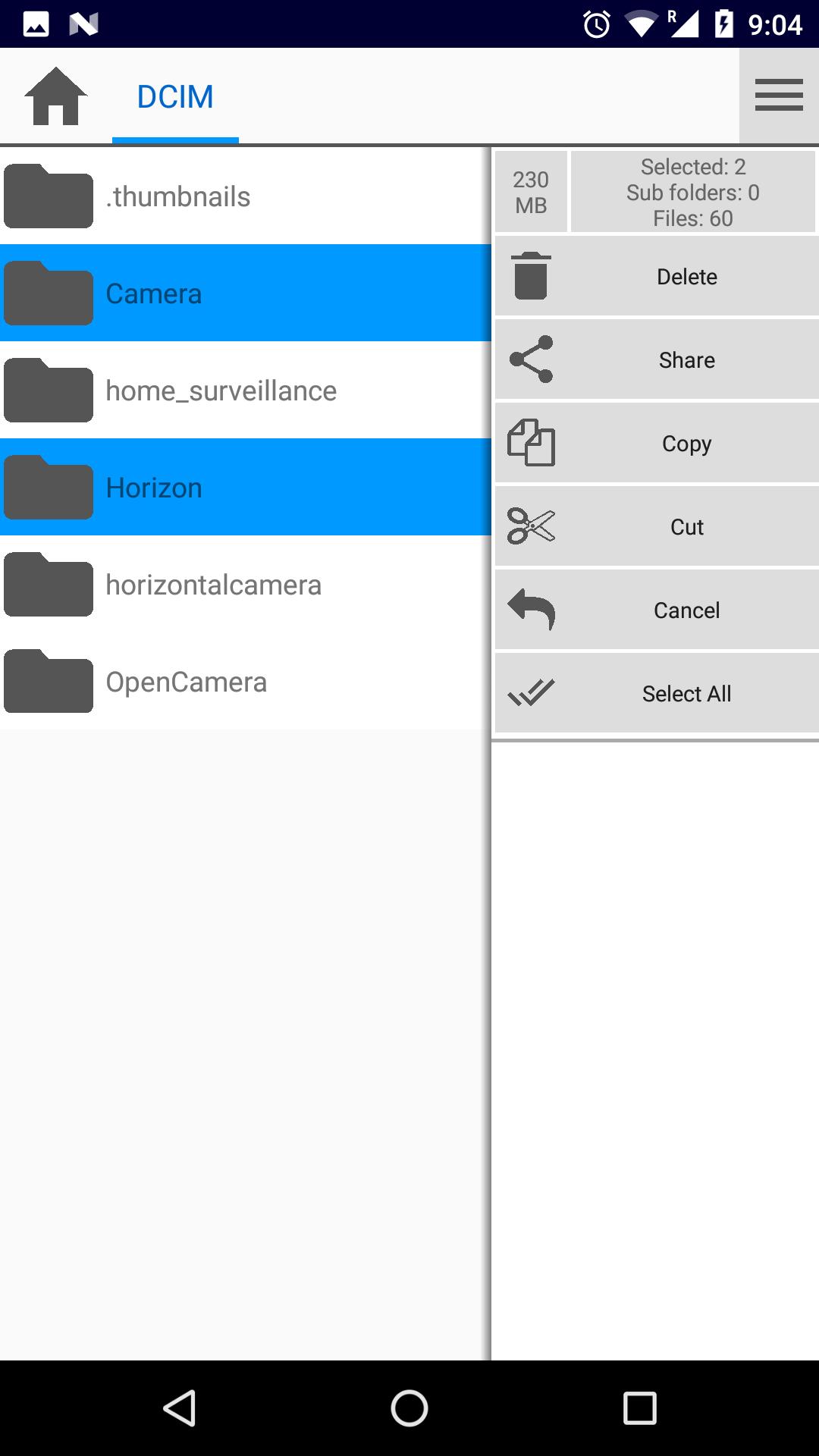Switch to the DCIM tab
The image size is (819, 1456).
[x=175, y=97]
